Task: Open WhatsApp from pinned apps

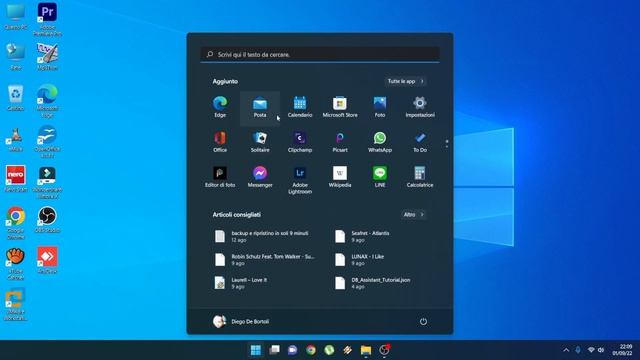Action: tap(380, 142)
